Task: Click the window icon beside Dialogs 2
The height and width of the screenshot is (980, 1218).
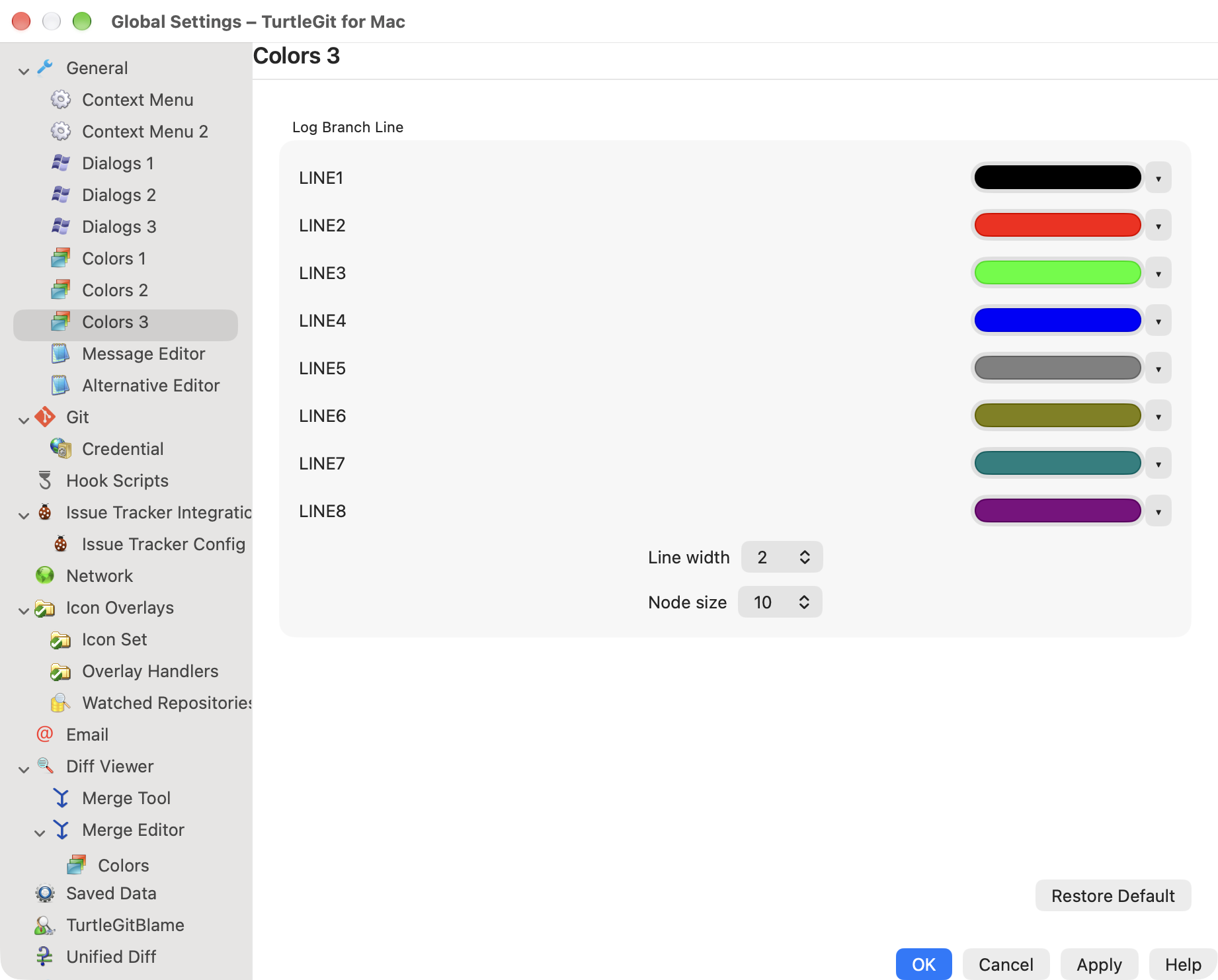Action: (x=61, y=194)
